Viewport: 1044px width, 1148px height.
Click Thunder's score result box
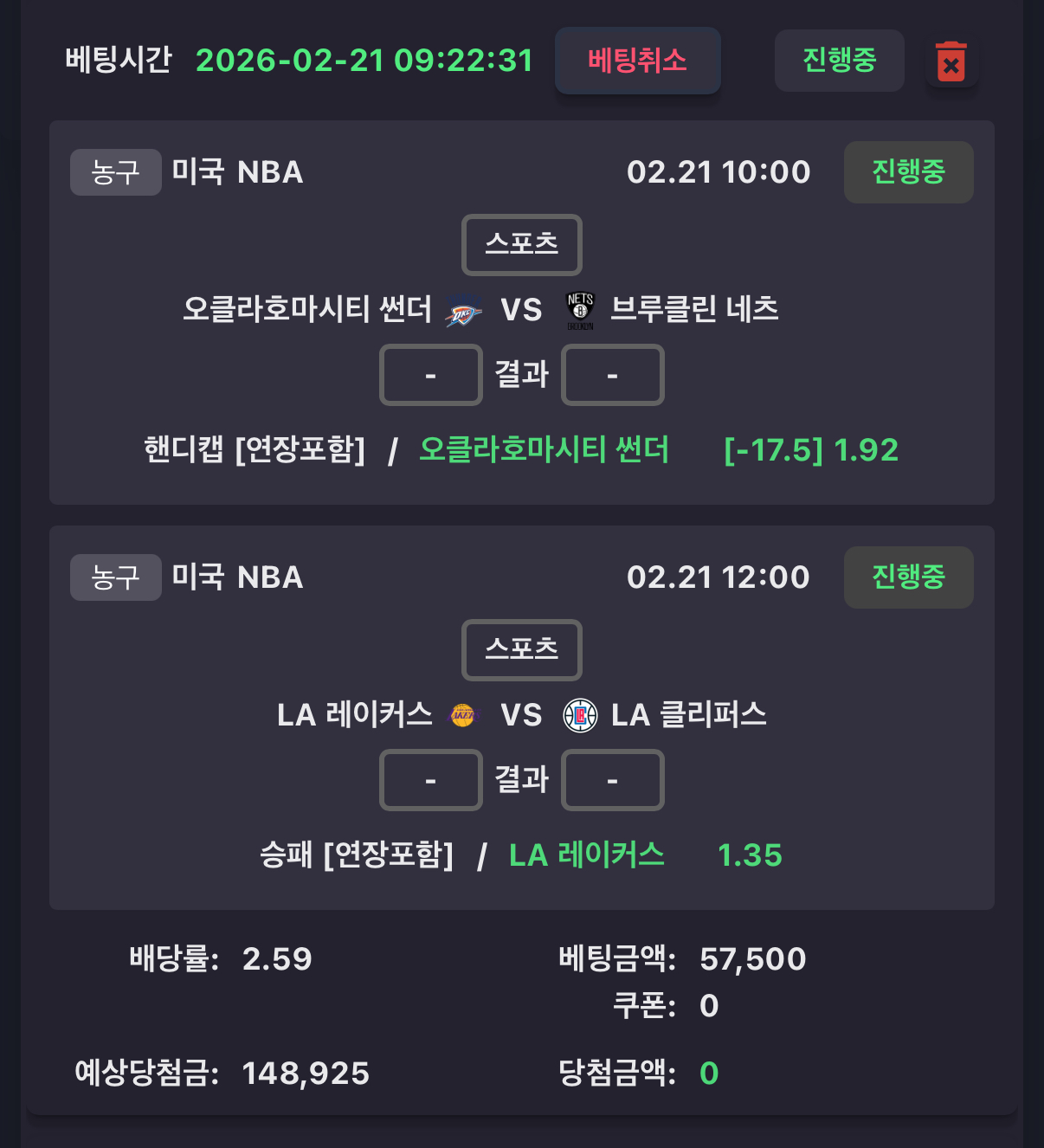(x=430, y=375)
